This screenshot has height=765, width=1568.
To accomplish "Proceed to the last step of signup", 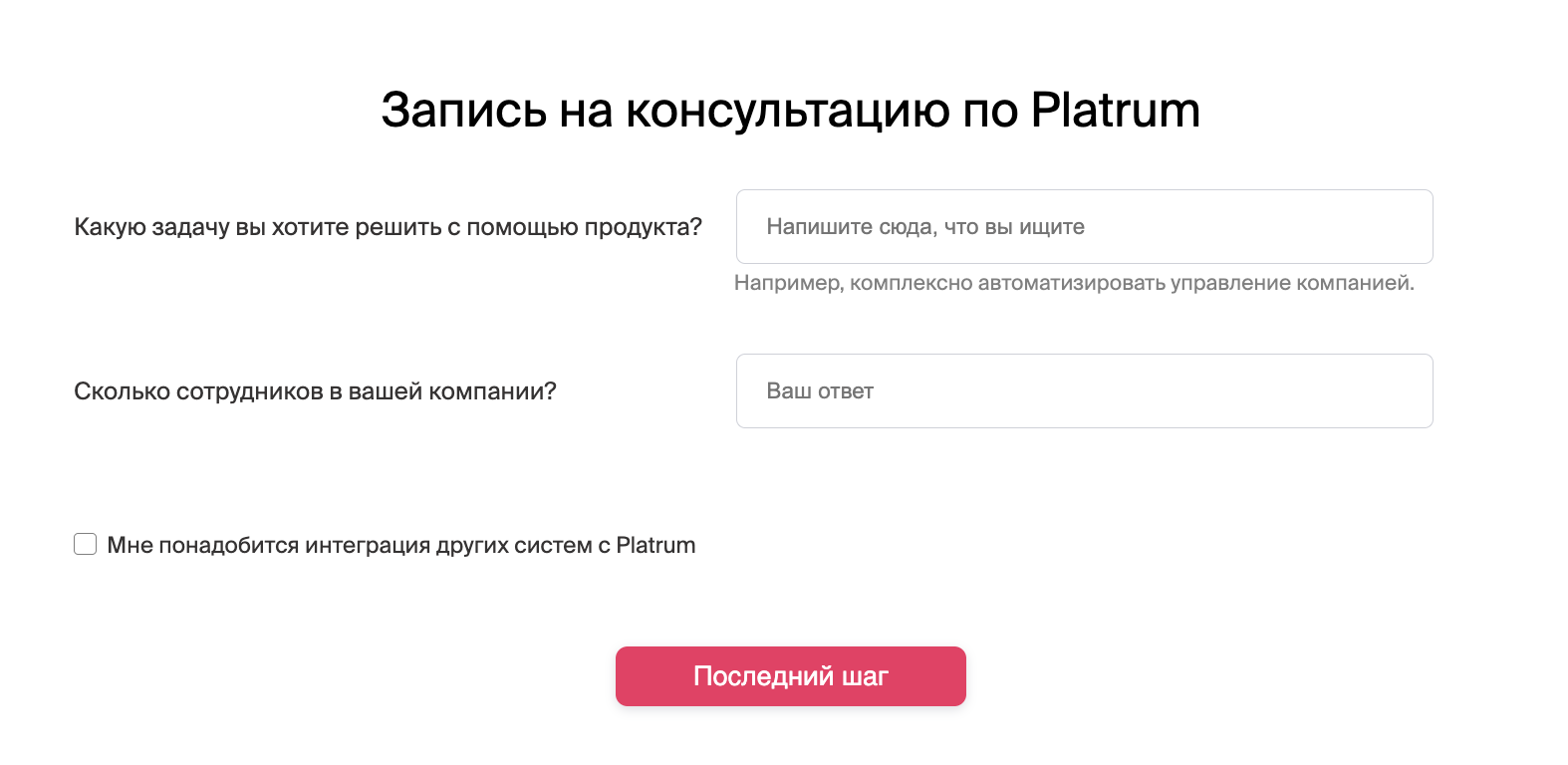I will [790, 675].
